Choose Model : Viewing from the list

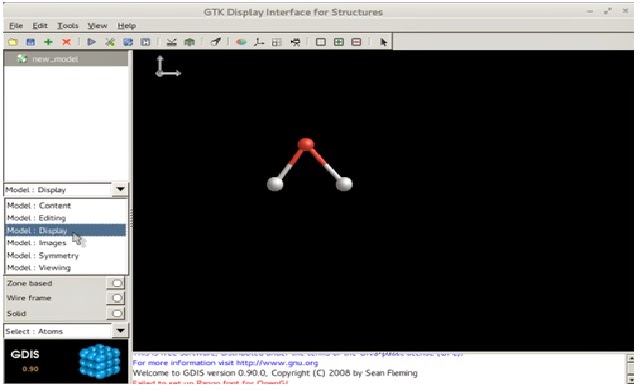tap(66, 268)
